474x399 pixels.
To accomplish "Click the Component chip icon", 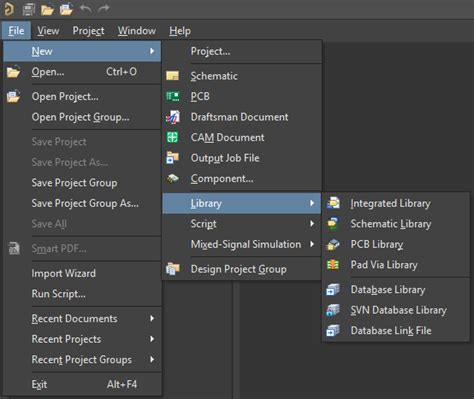I will click(172, 178).
